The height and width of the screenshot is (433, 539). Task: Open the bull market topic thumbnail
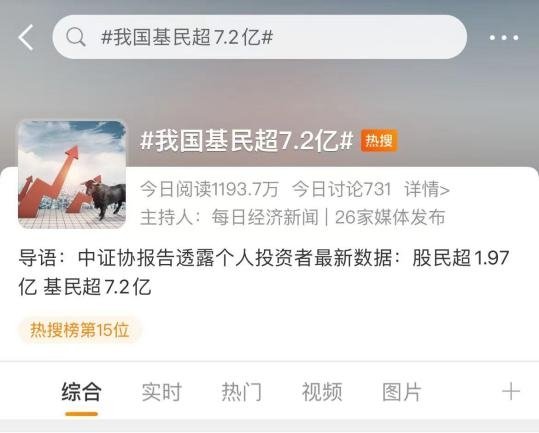[72, 174]
